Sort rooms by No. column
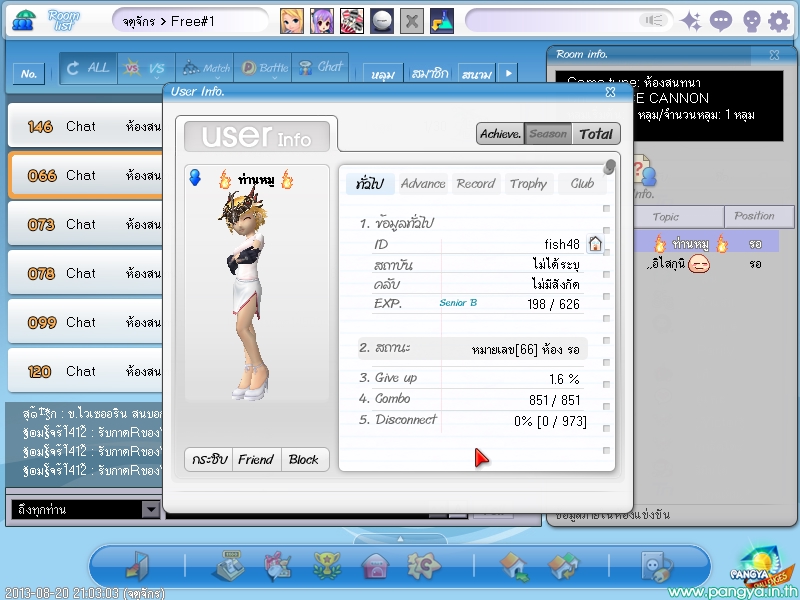This screenshot has height=600, width=800. 29,74
